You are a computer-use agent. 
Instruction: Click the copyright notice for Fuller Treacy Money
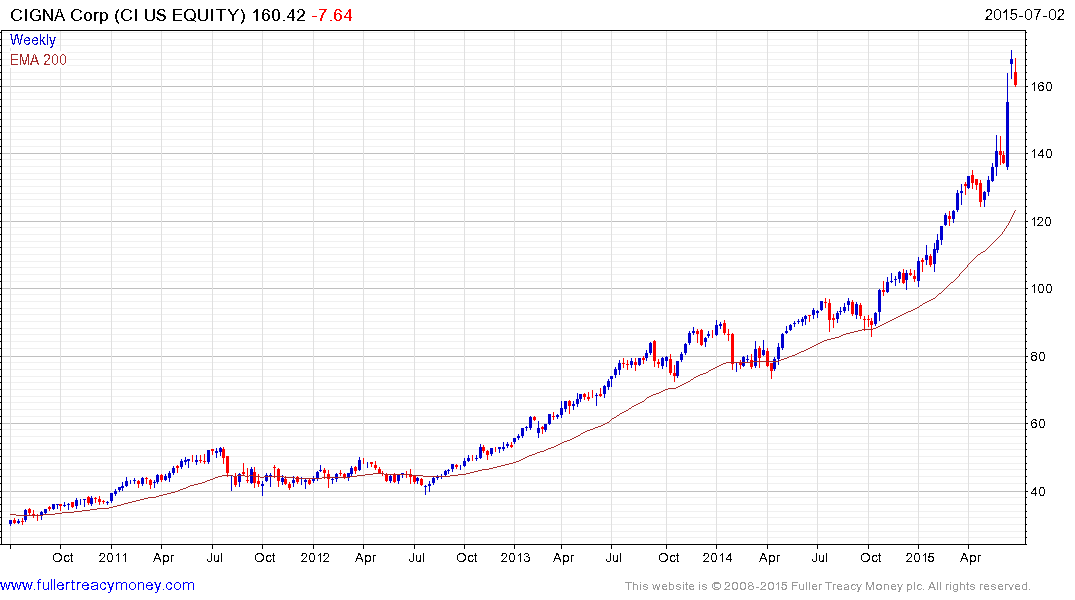click(x=828, y=586)
